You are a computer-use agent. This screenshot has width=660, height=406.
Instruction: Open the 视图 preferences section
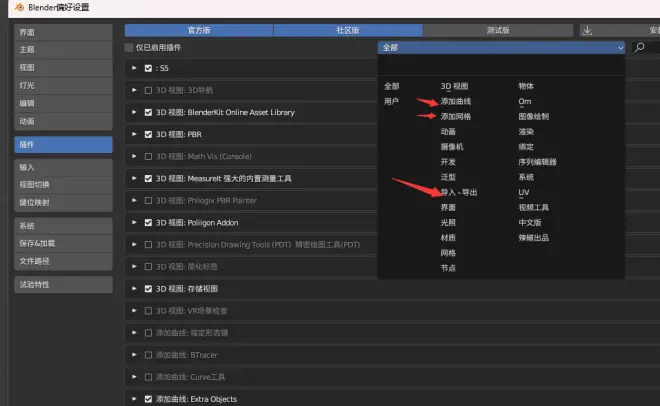coord(64,67)
